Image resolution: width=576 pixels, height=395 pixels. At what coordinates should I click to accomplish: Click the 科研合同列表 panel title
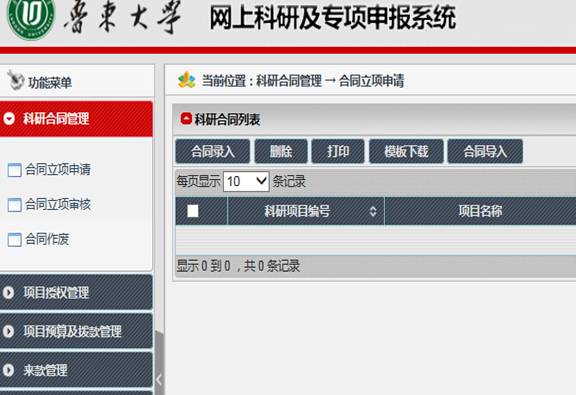[x=227, y=119]
